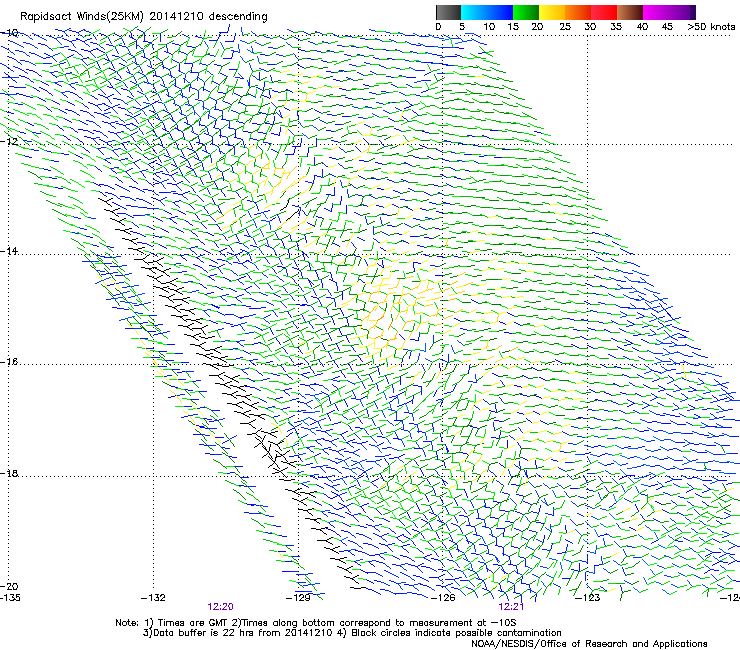Screen dimensions: 740x650
Task: Click the -132 longitude axis label
Action: [153, 598]
